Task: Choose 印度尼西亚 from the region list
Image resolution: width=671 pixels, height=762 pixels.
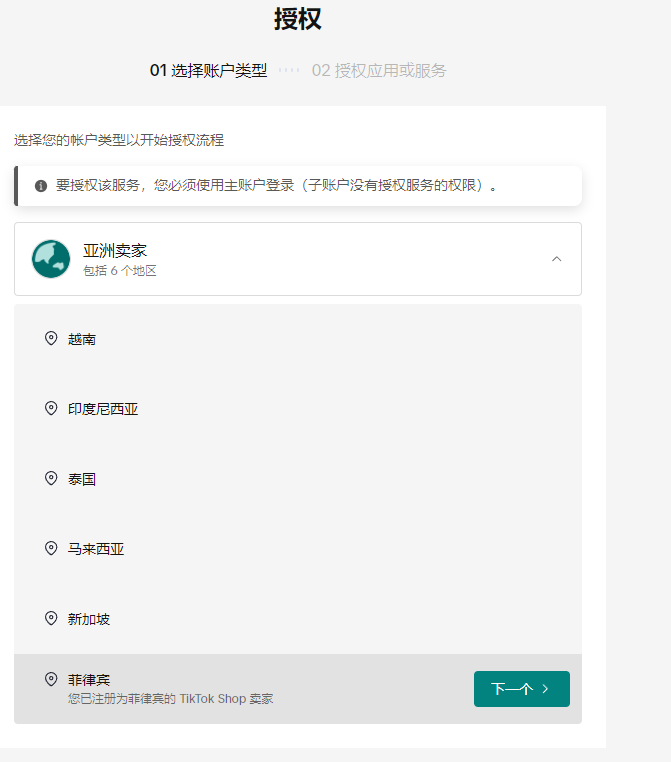Action: (103, 410)
